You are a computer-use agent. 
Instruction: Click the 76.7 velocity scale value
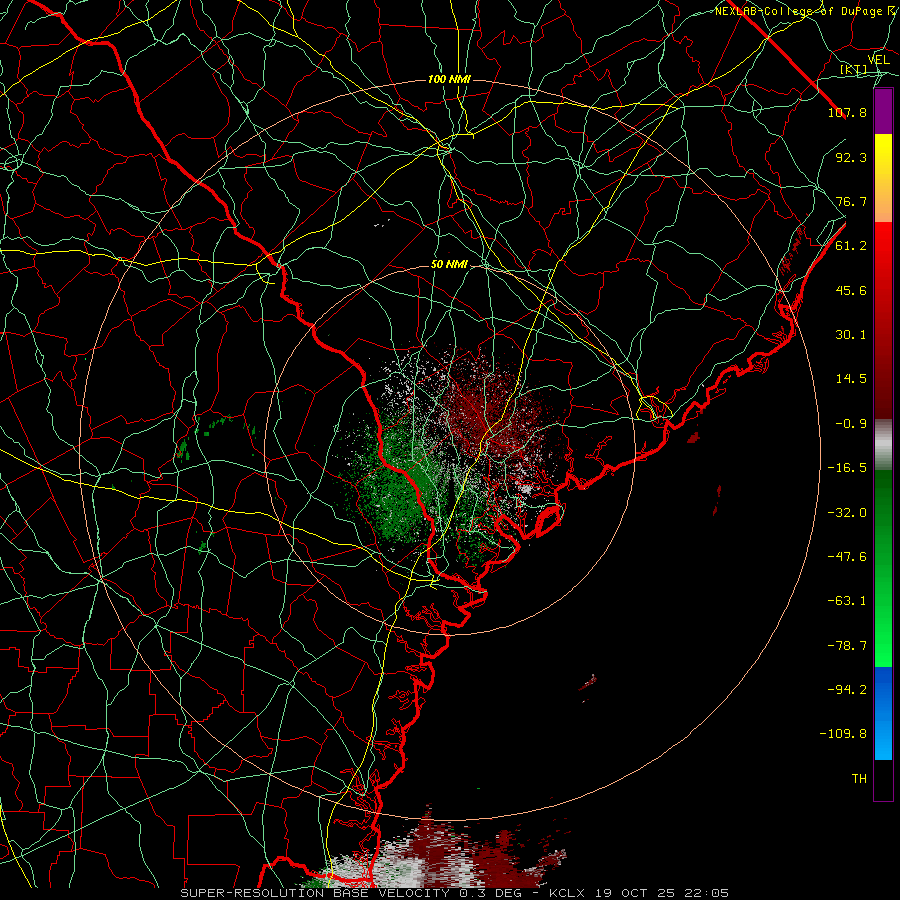click(x=851, y=201)
